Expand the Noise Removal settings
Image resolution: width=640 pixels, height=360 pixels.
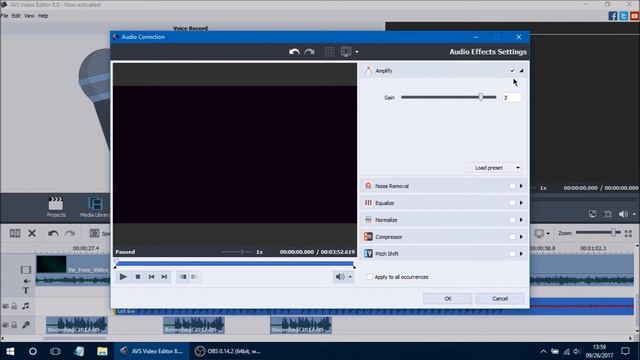coord(521,186)
